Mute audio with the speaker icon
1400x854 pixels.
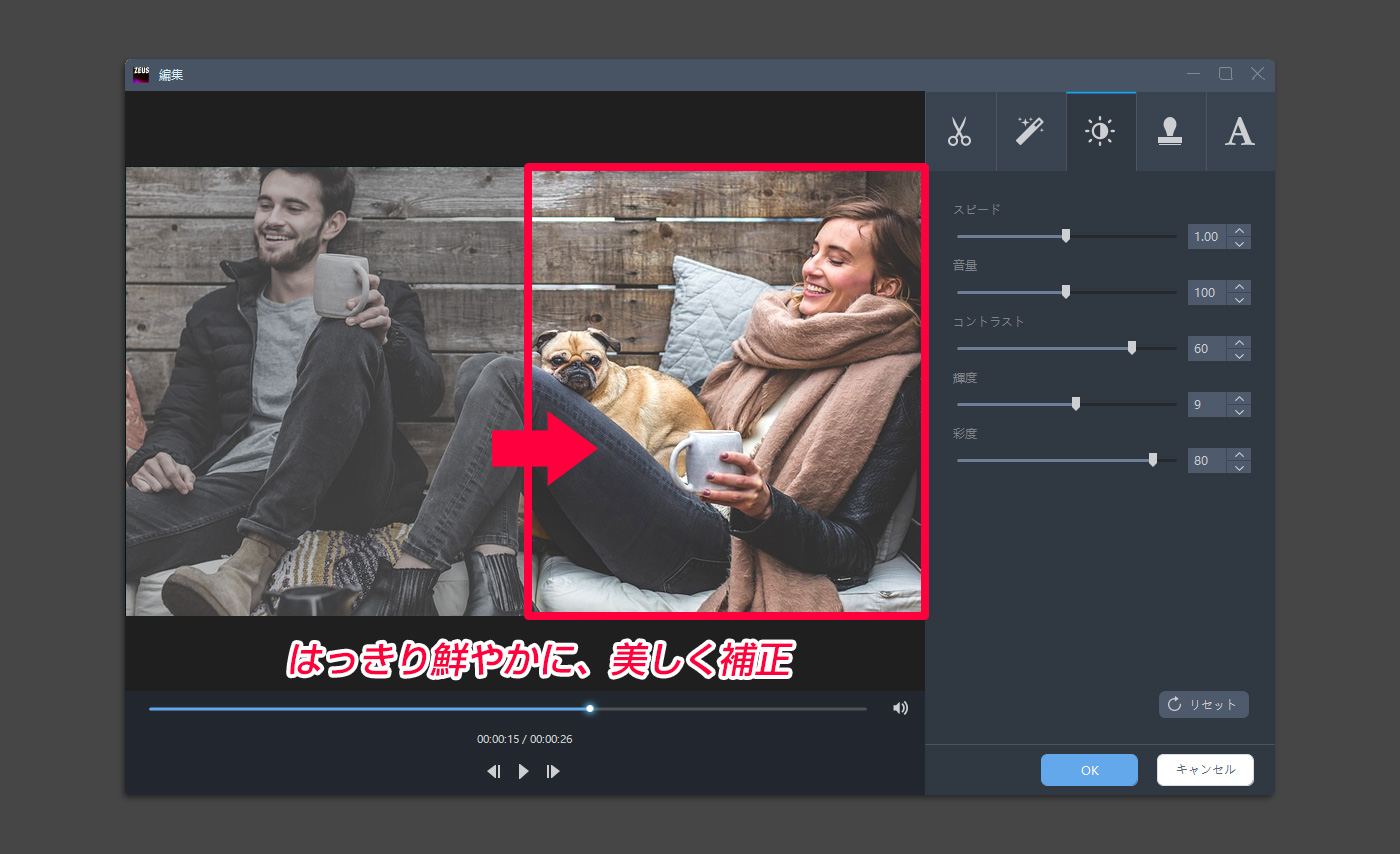(x=900, y=708)
